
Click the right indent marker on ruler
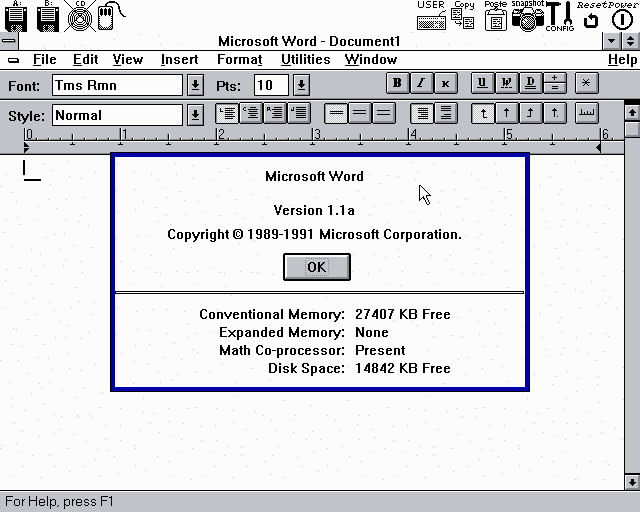pos(598,147)
